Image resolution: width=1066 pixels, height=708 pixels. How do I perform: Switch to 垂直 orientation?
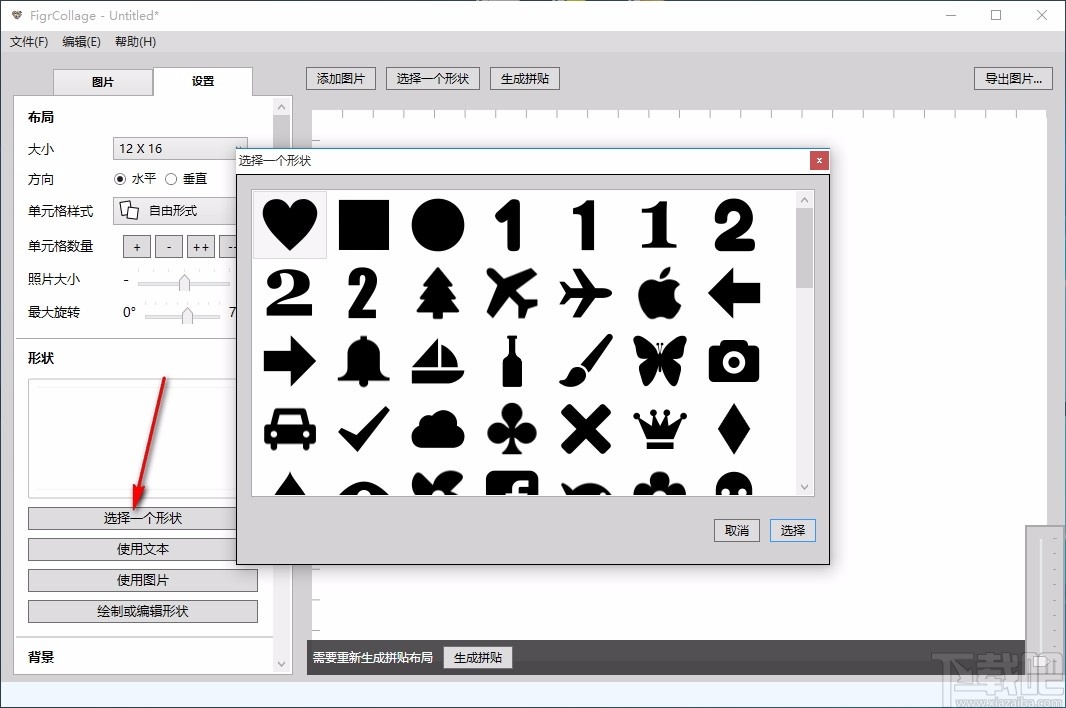(172, 178)
